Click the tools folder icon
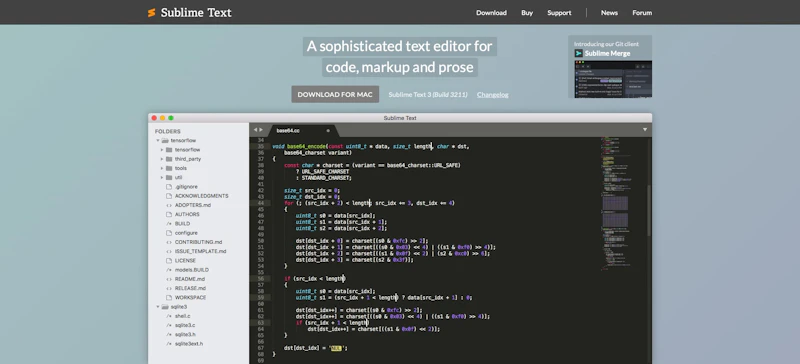The image size is (800, 364). click(x=169, y=168)
